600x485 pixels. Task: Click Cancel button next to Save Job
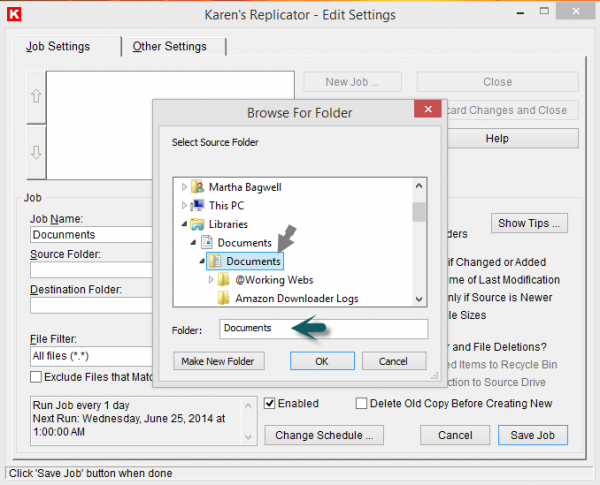coord(455,435)
